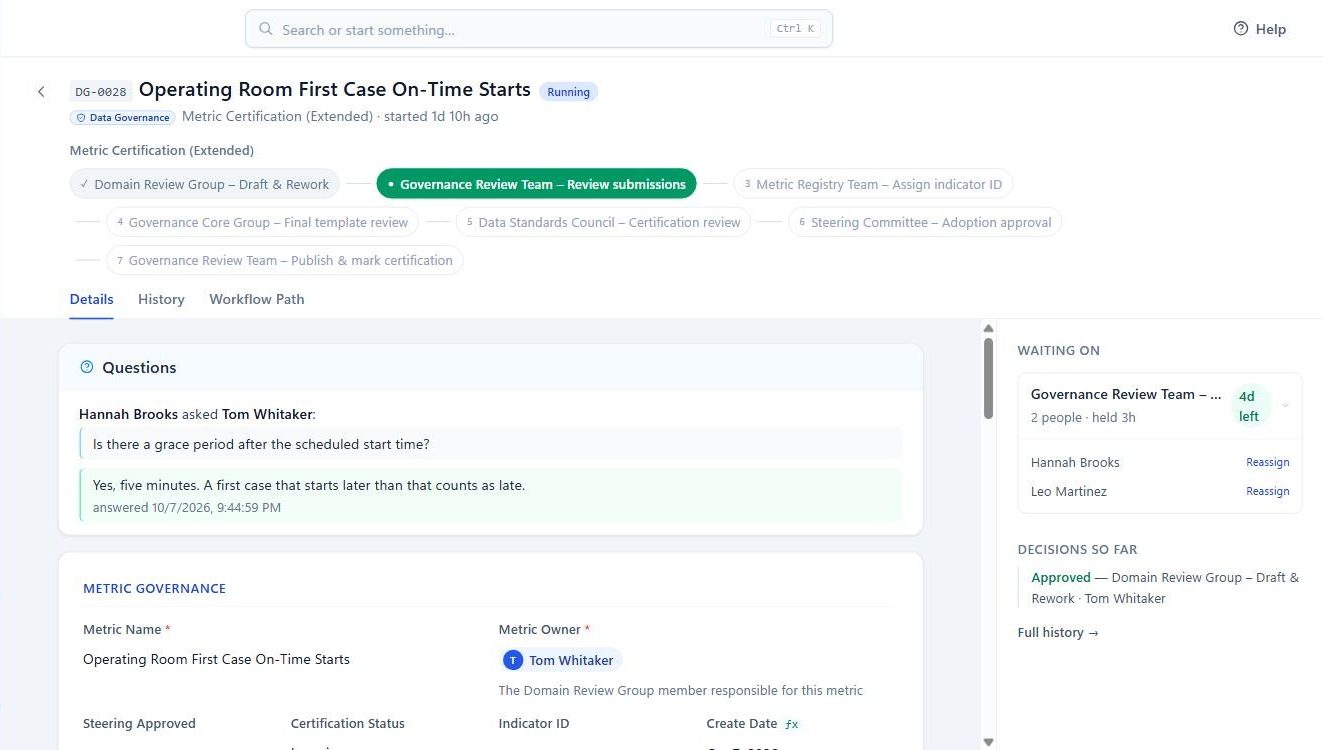Reassign Leo Martinez
This screenshot has height=750, width=1323.
1267,492
